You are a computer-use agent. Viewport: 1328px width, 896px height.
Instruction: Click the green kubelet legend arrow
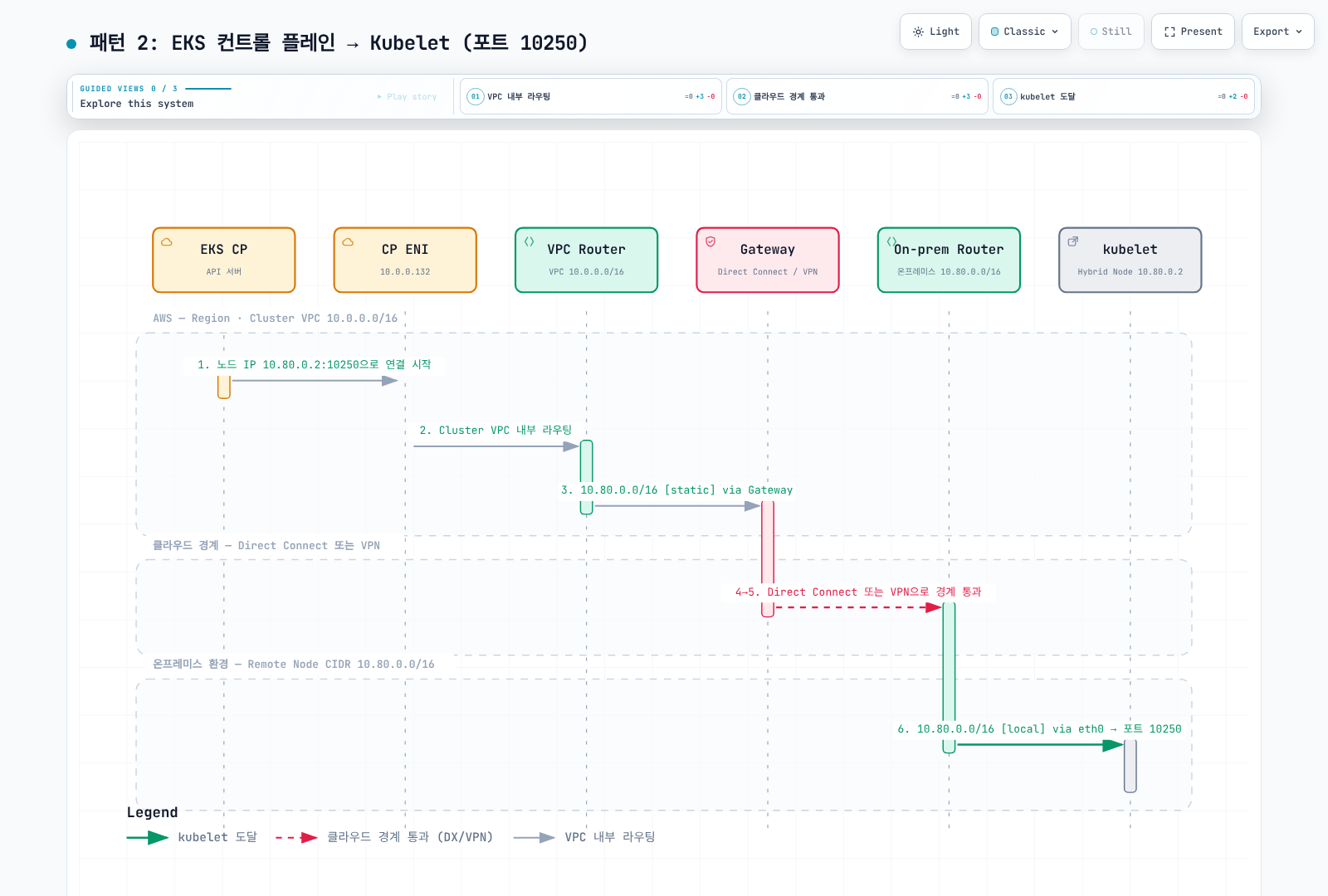tap(148, 838)
